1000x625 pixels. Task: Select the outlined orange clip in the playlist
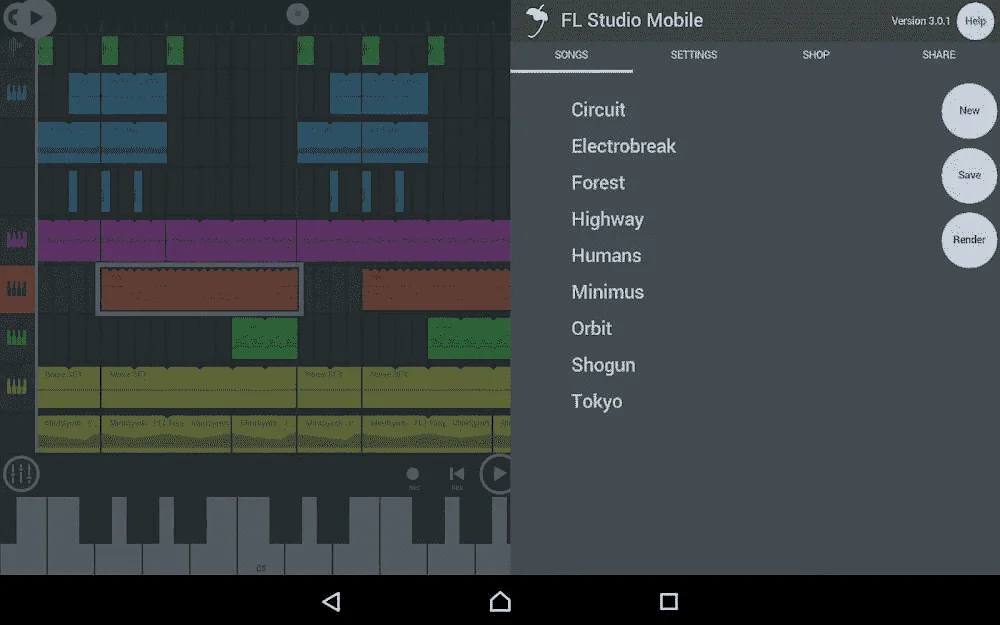[200, 289]
